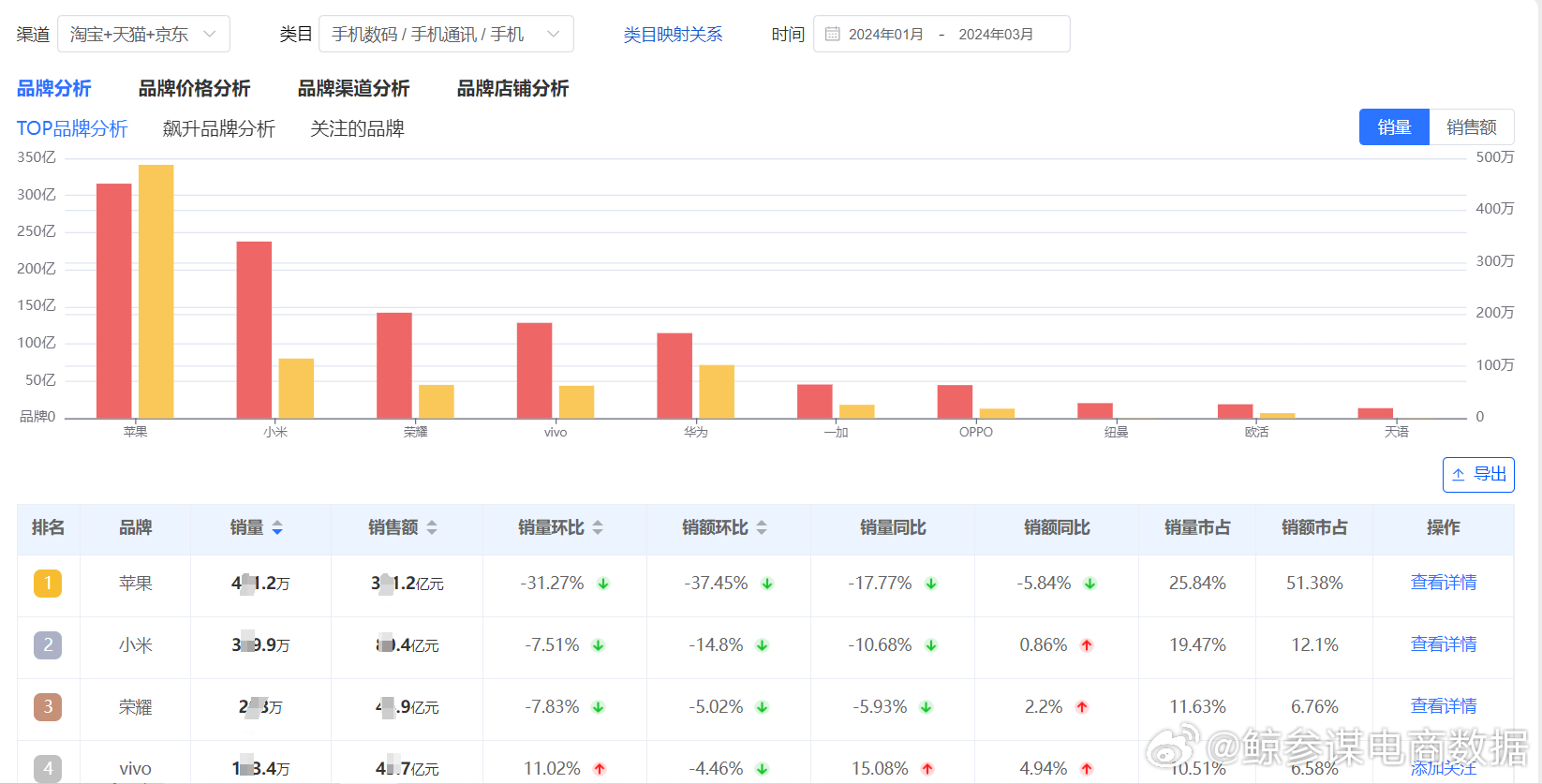
Task: Sort table by 销量环比 column arrows
Action: [x=598, y=528]
